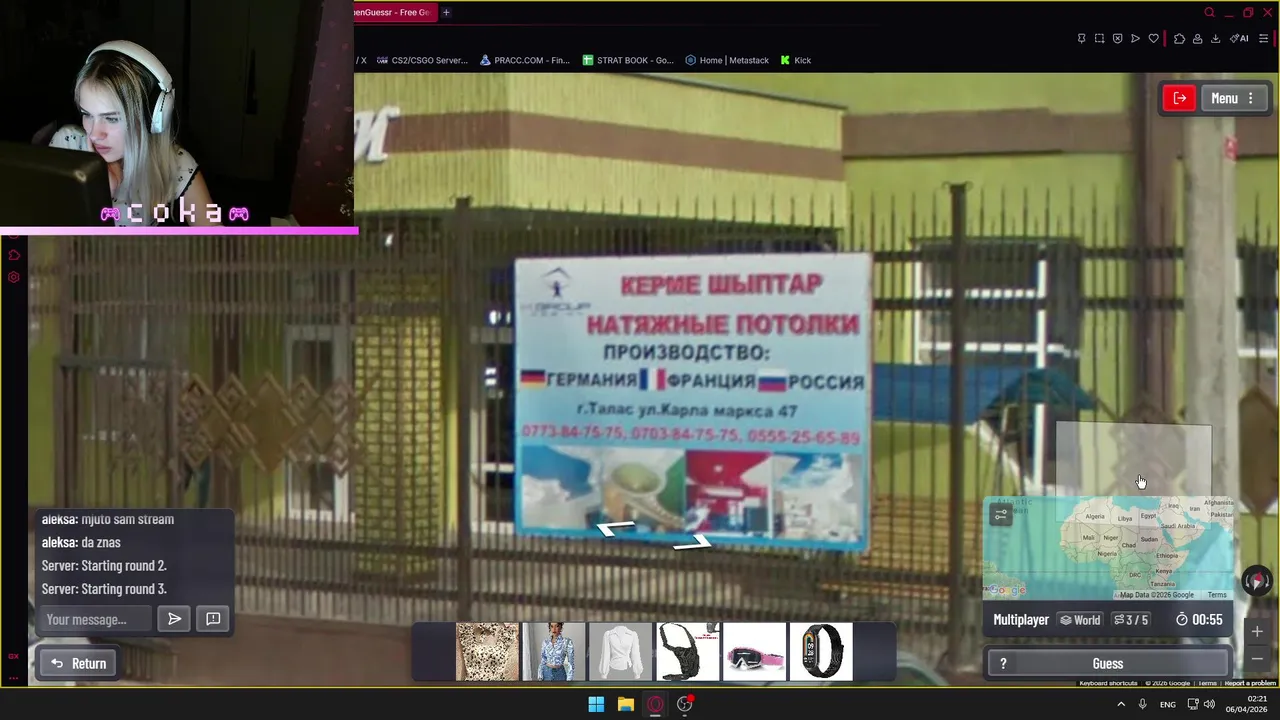1280x720 pixels.
Task: Click the OBS Studio taskbar icon
Action: (685, 704)
